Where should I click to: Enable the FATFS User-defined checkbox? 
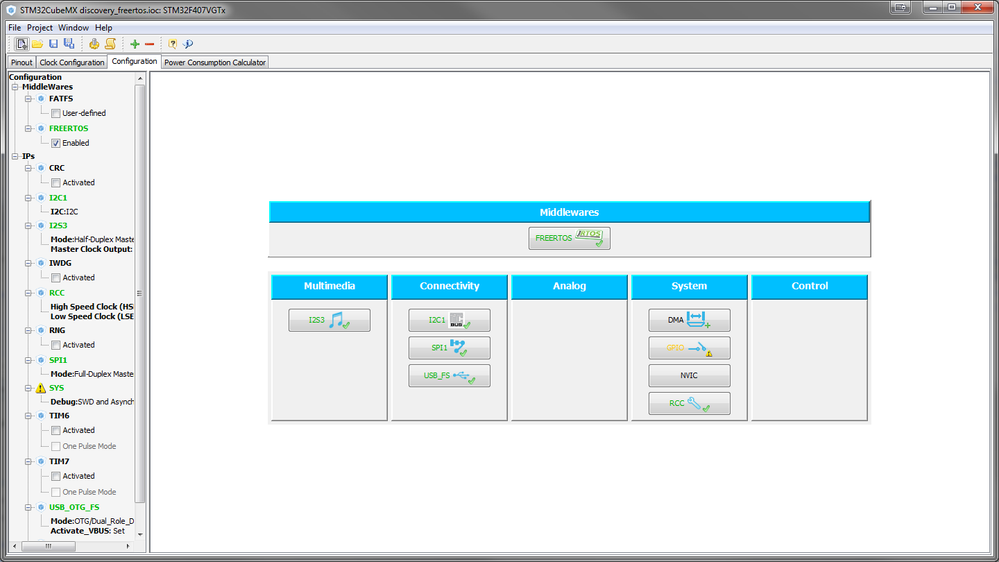pyautogui.click(x=56, y=113)
